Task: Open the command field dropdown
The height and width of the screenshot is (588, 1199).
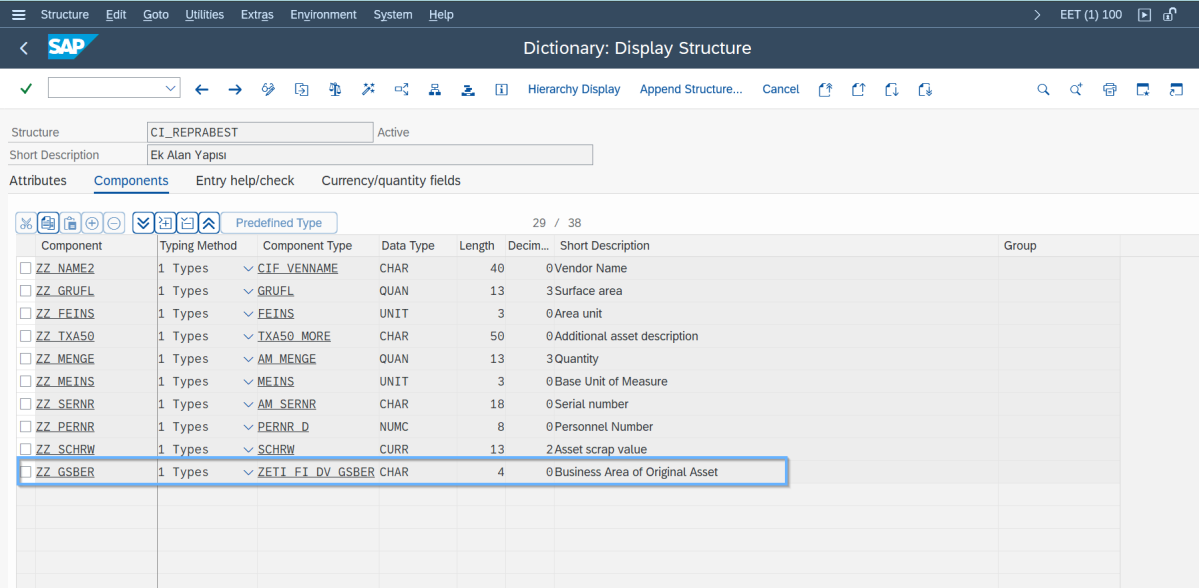Action: (170, 89)
